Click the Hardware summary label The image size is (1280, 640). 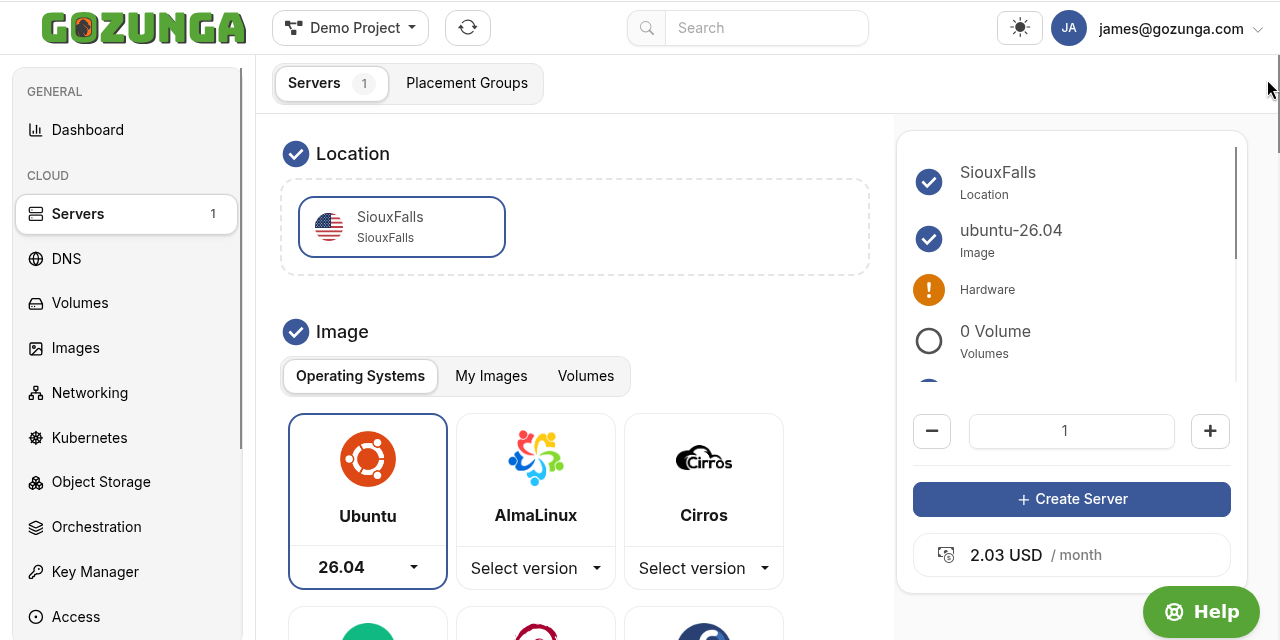[x=987, y=290]
